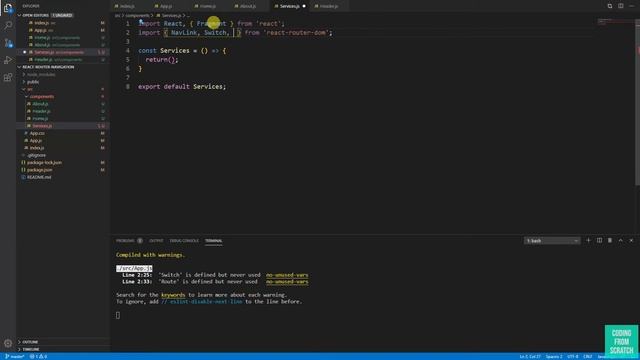Open the Debug Console panel tab
Screen dimensions: 640x360
184,241
